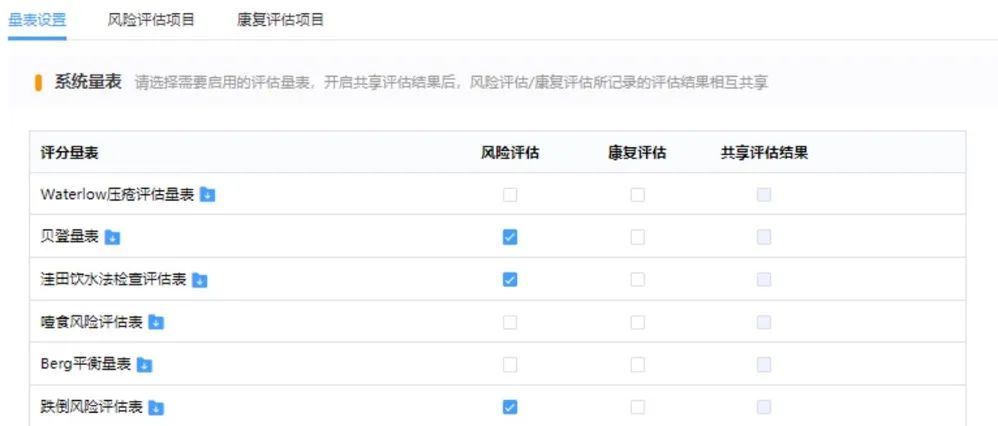Open the 康复评估项目 tab

[281, 19]
